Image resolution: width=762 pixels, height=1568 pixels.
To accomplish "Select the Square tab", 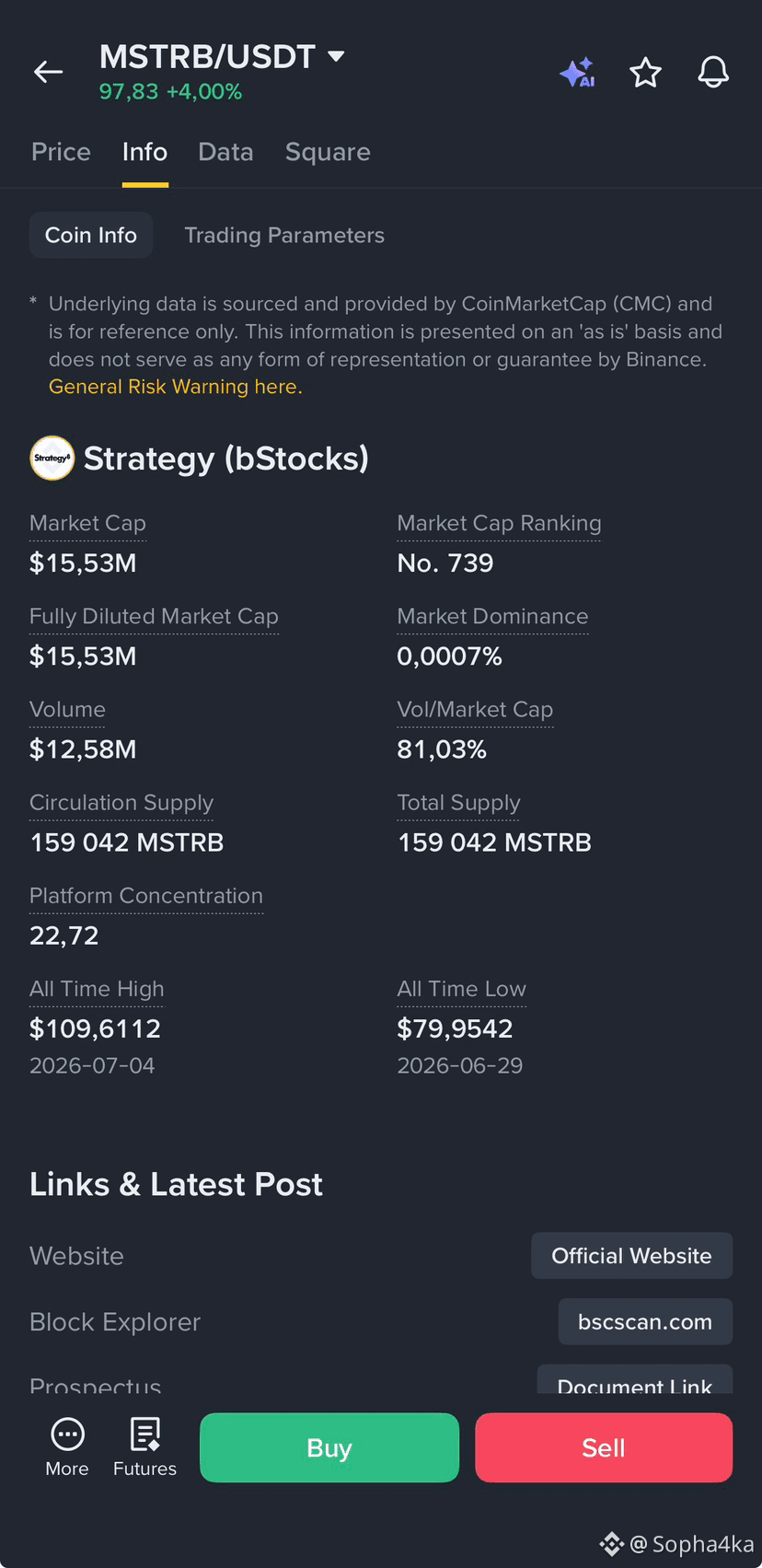I will point(328,152).
